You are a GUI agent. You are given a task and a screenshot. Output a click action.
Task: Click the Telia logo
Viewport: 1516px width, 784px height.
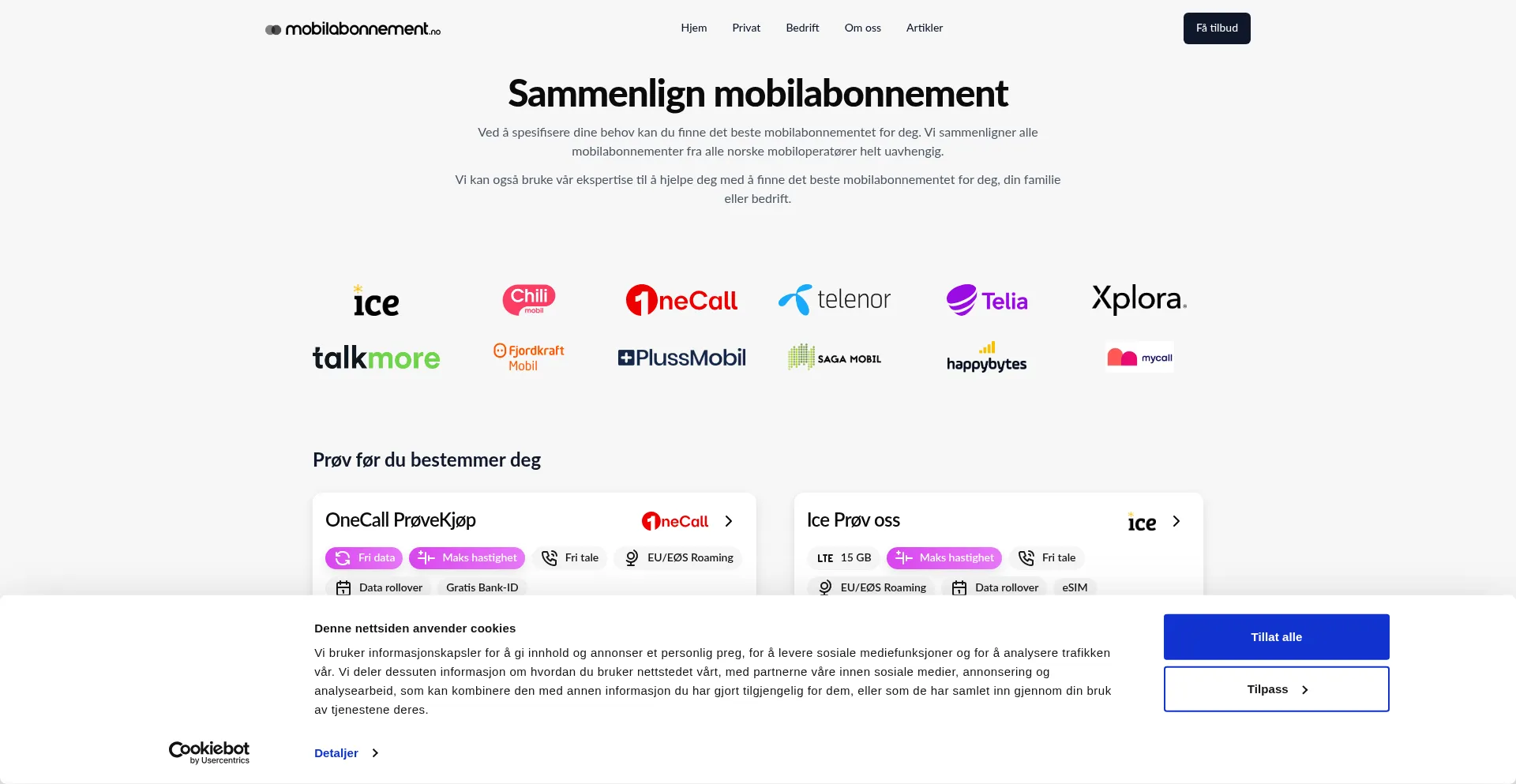[x=987, y=300]
